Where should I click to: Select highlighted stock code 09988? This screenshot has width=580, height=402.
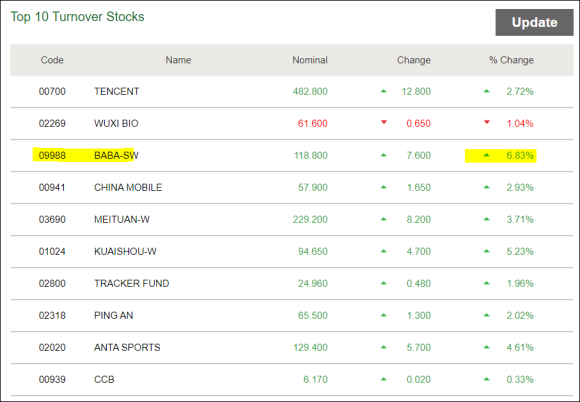52,155
